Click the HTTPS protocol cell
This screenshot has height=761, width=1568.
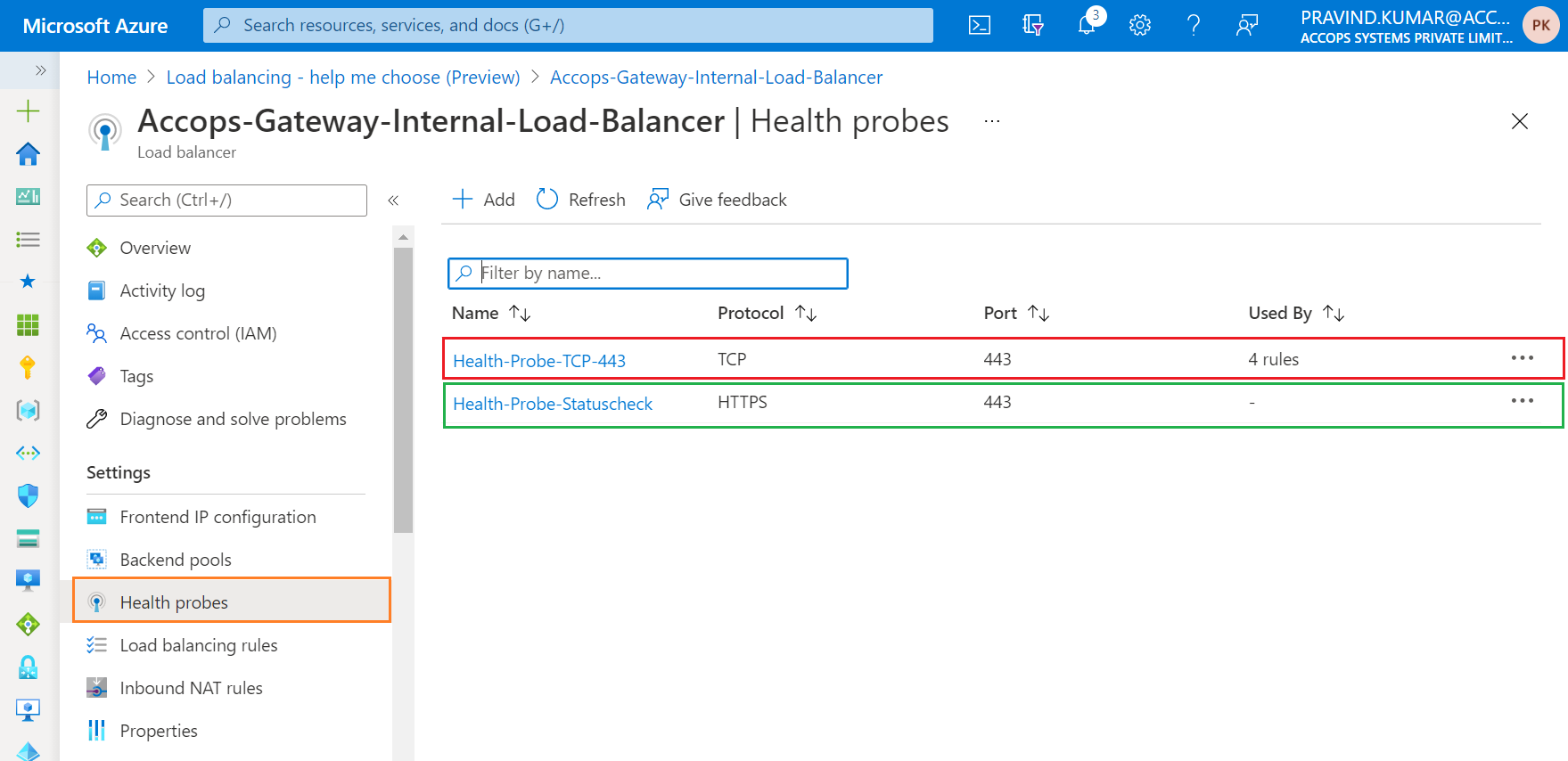pos(743,402)
